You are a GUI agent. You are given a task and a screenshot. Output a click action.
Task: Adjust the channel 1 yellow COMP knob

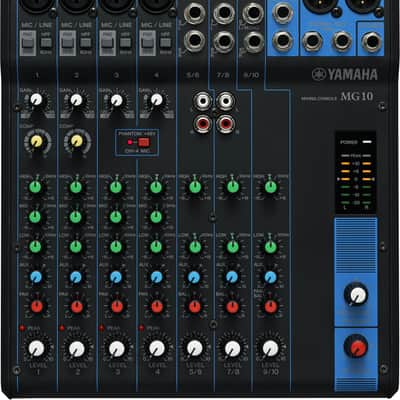[x=37, y=142]
